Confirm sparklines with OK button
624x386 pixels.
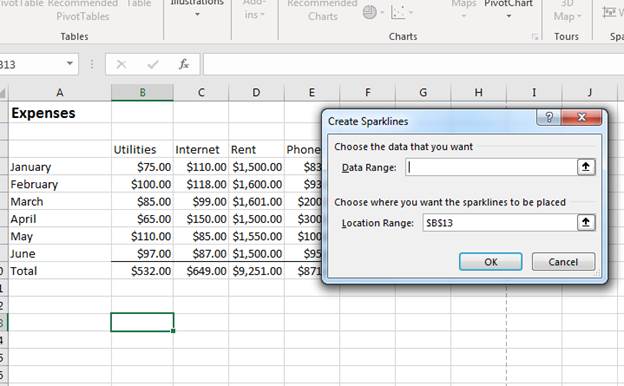490,262
